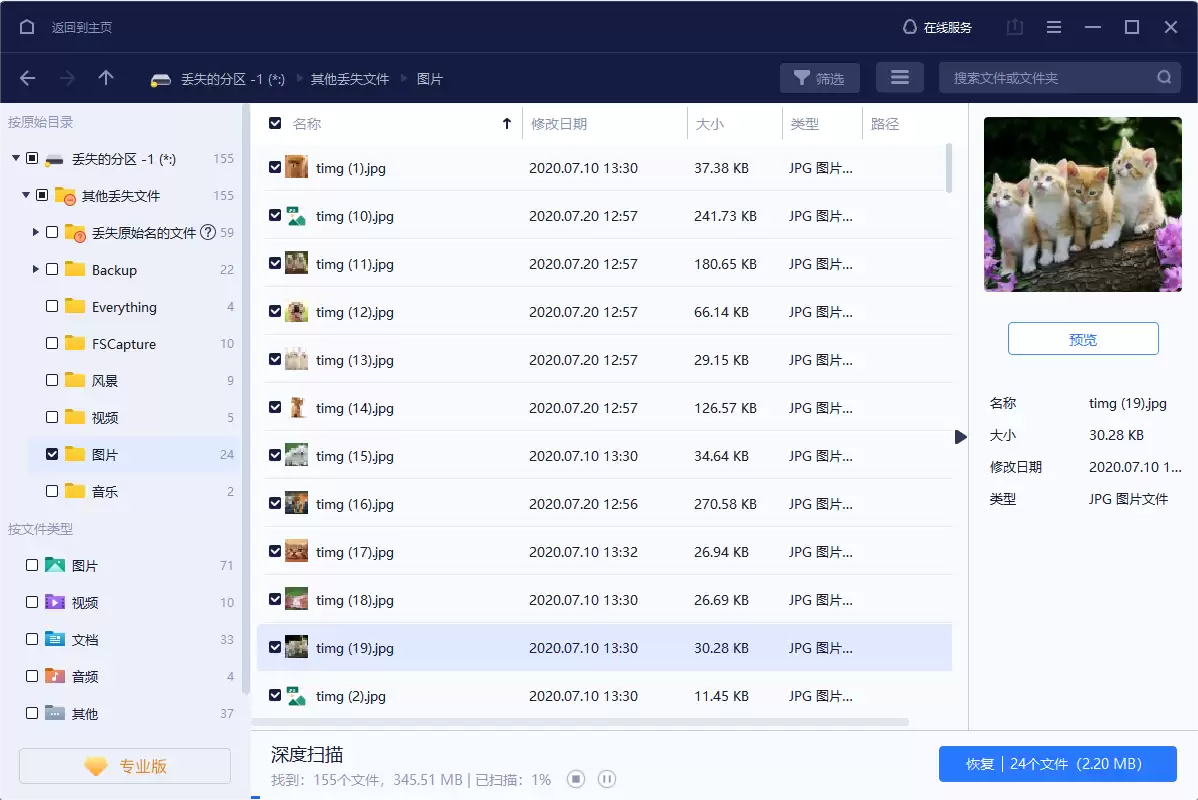Expand the Backup folder tree node
1198x800 pixels.
tap(36, 269)
